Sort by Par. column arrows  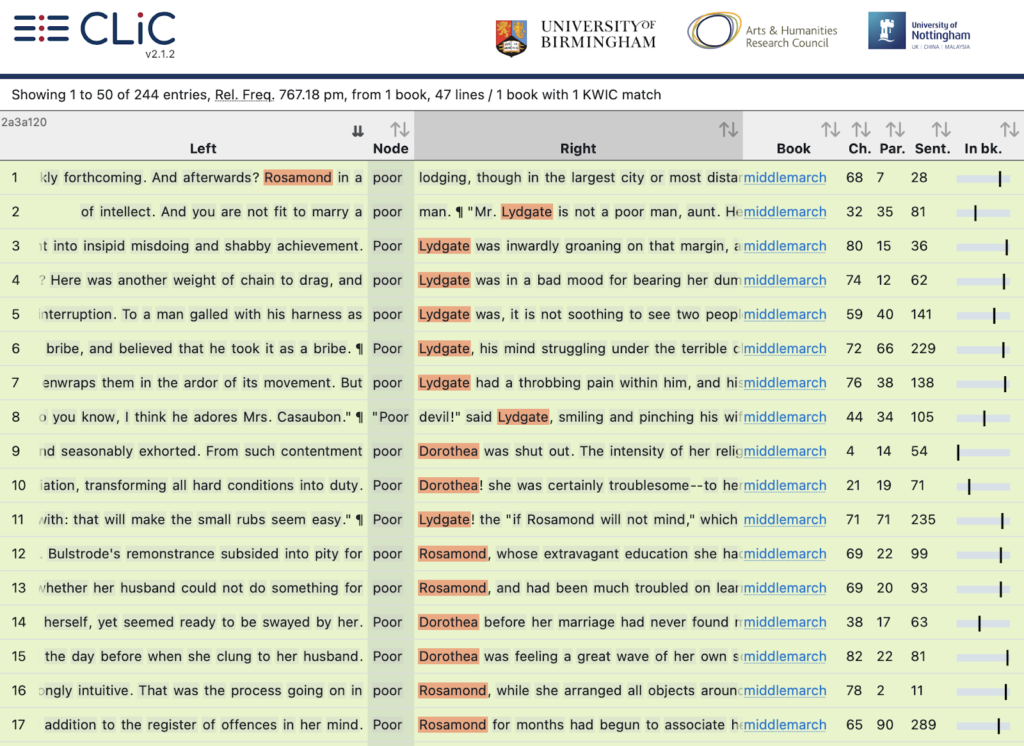click(896, 130)
